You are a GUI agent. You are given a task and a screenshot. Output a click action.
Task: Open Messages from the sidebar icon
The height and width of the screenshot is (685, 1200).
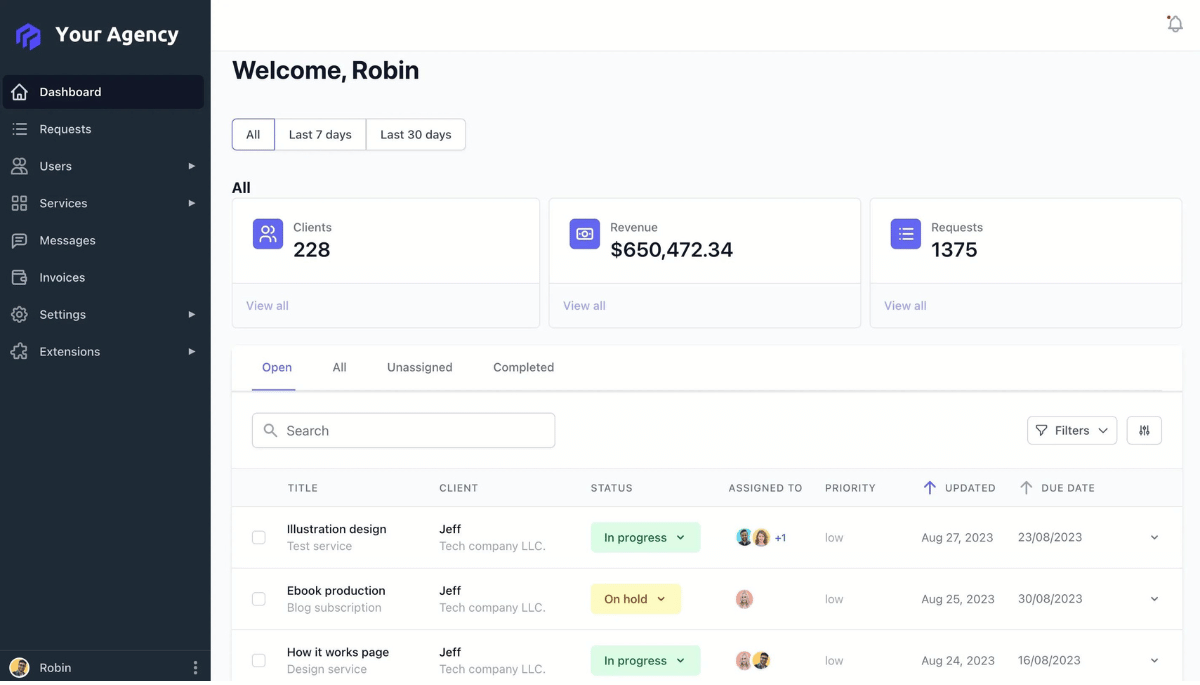click(x=19, y=241)
